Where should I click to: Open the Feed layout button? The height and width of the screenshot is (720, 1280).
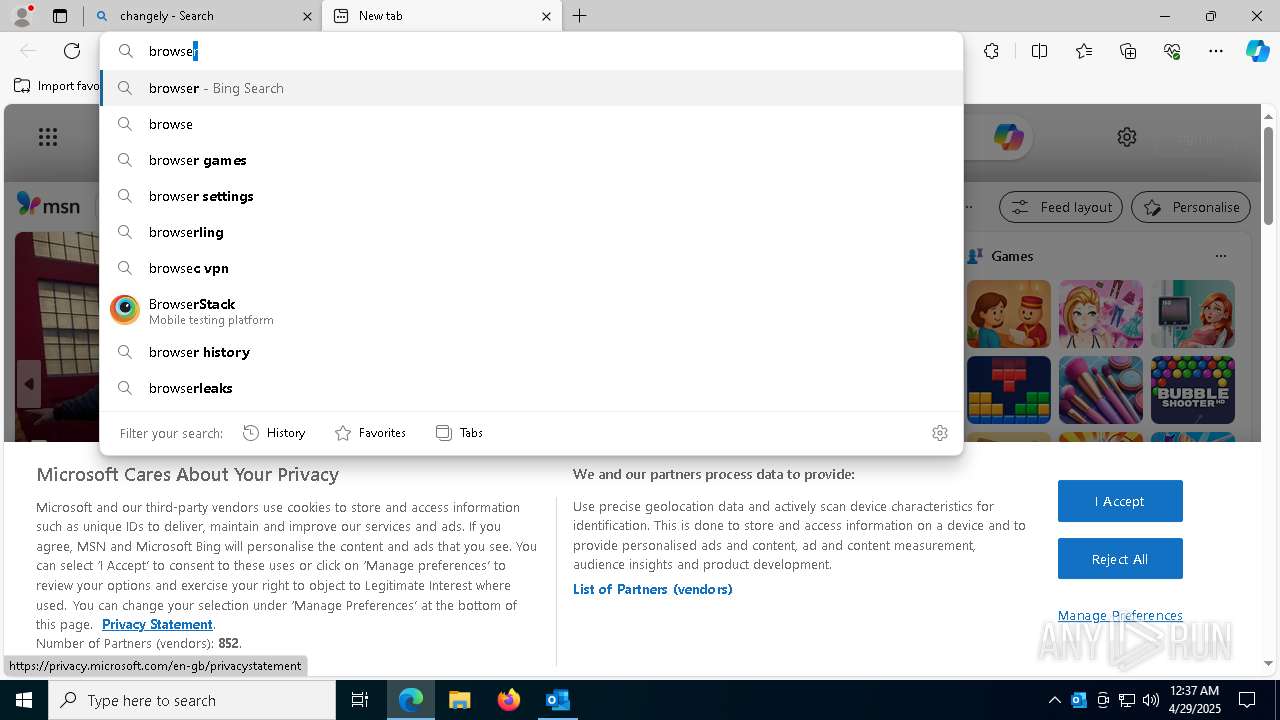click(1061, 207)
